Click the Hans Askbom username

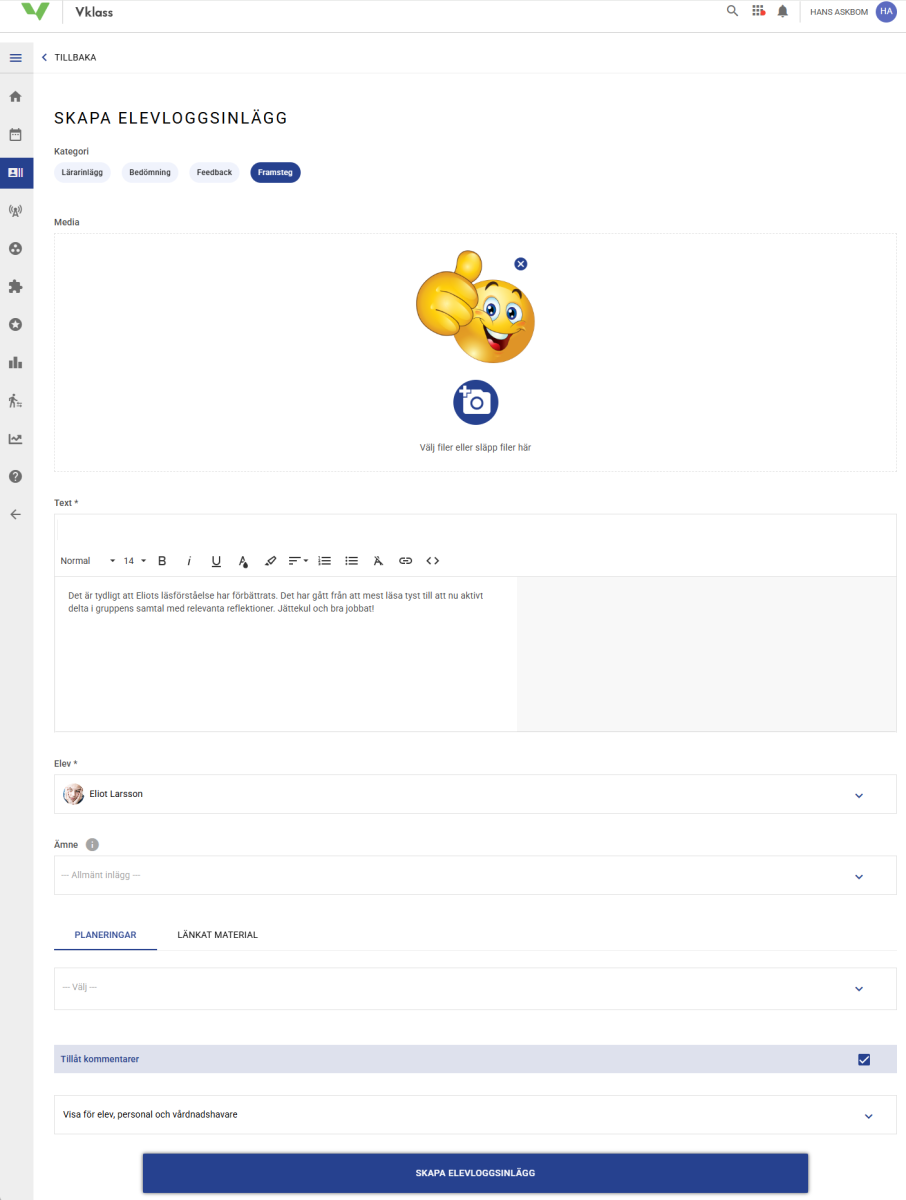point(838,12)
